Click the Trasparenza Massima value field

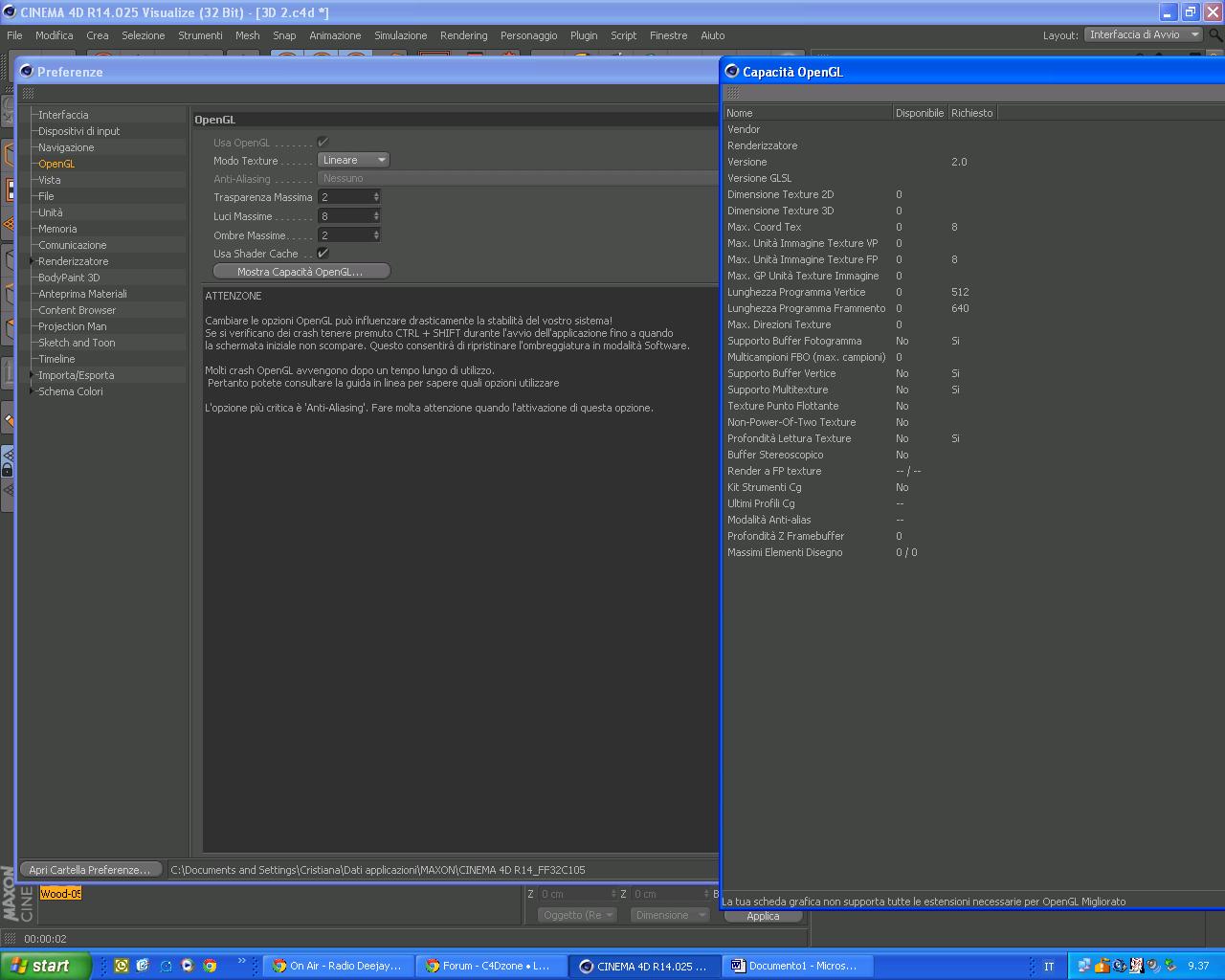(x=345, y=197)
